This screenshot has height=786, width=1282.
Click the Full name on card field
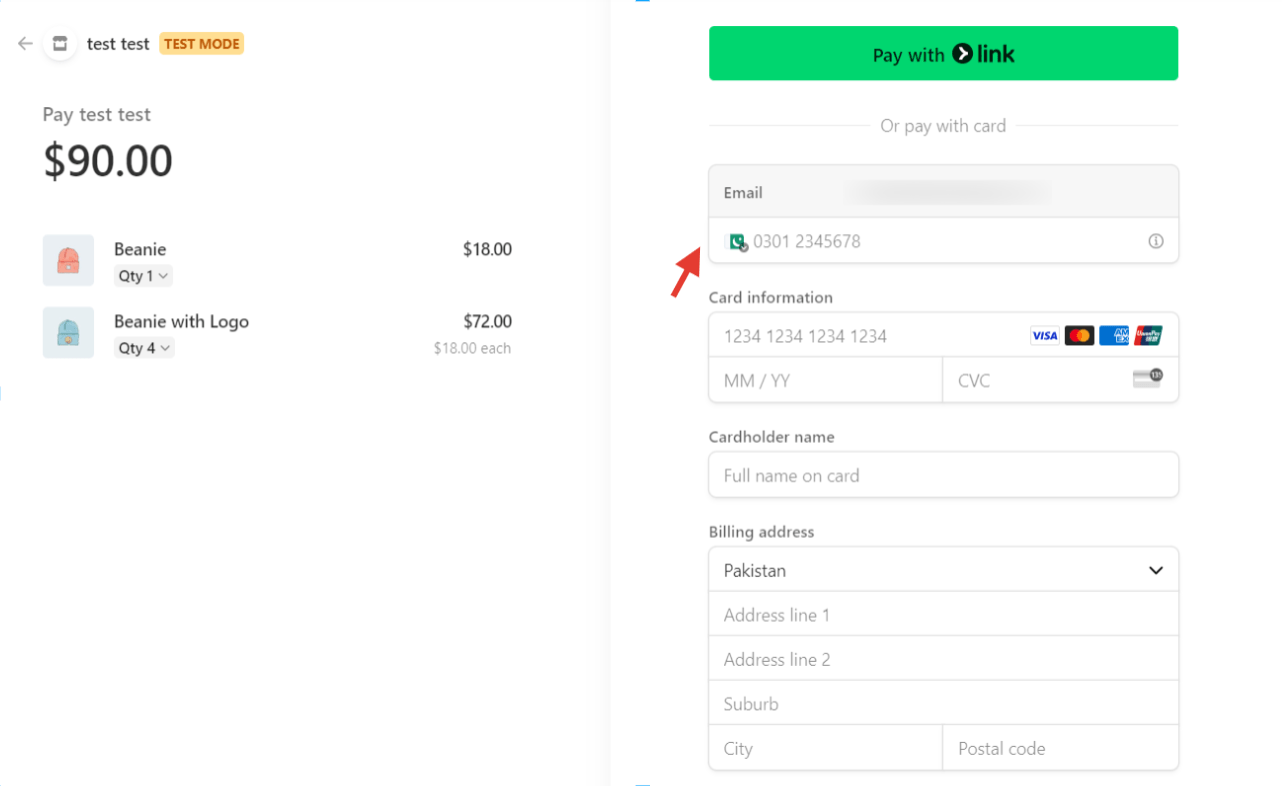pos(943,475)
